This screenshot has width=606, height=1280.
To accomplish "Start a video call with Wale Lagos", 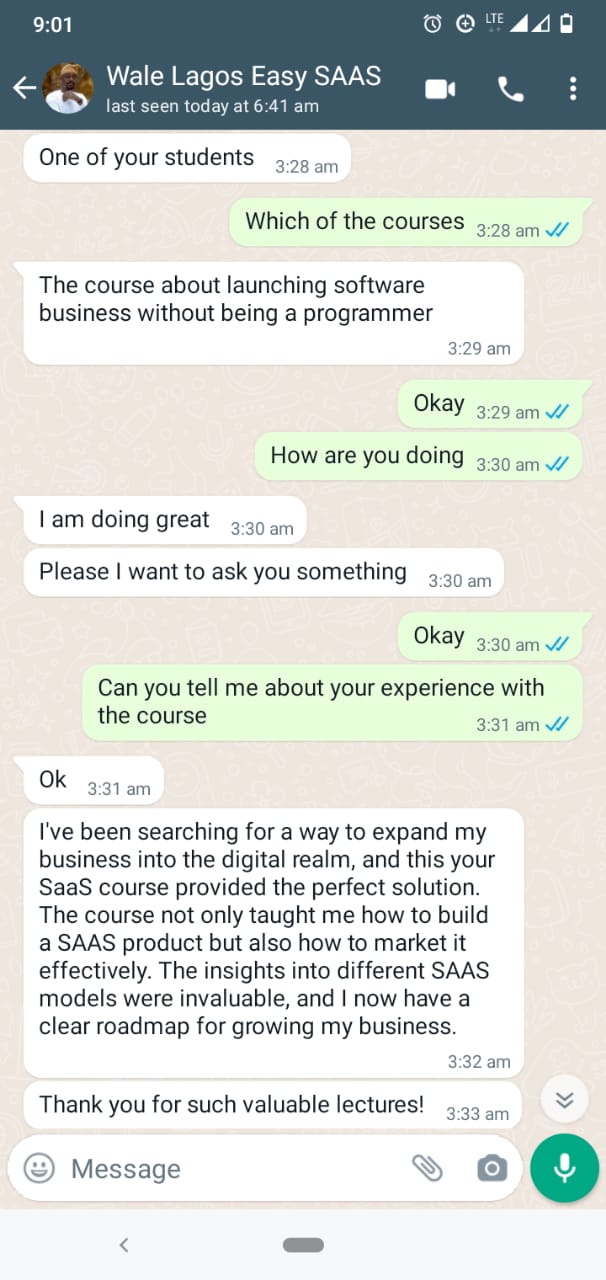I will [440, 88].
